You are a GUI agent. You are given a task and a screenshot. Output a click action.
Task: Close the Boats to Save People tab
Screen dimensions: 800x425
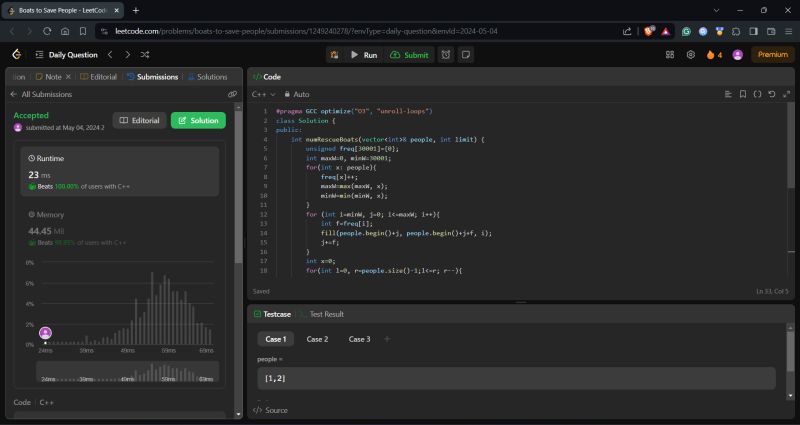pyautogui.click(x=116, y=10)
